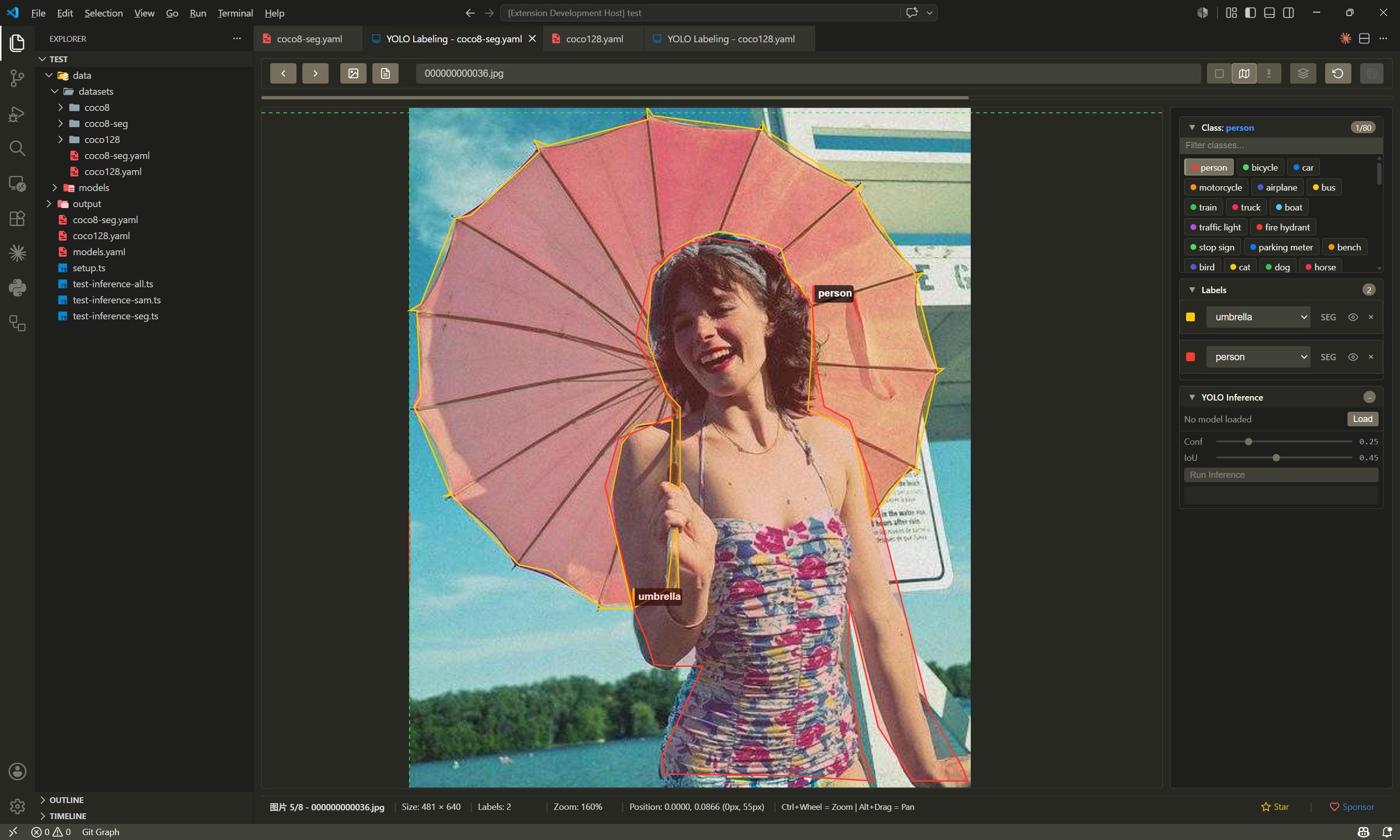
Task: Open Source Control in the activity bar
Action: (17, 78)
